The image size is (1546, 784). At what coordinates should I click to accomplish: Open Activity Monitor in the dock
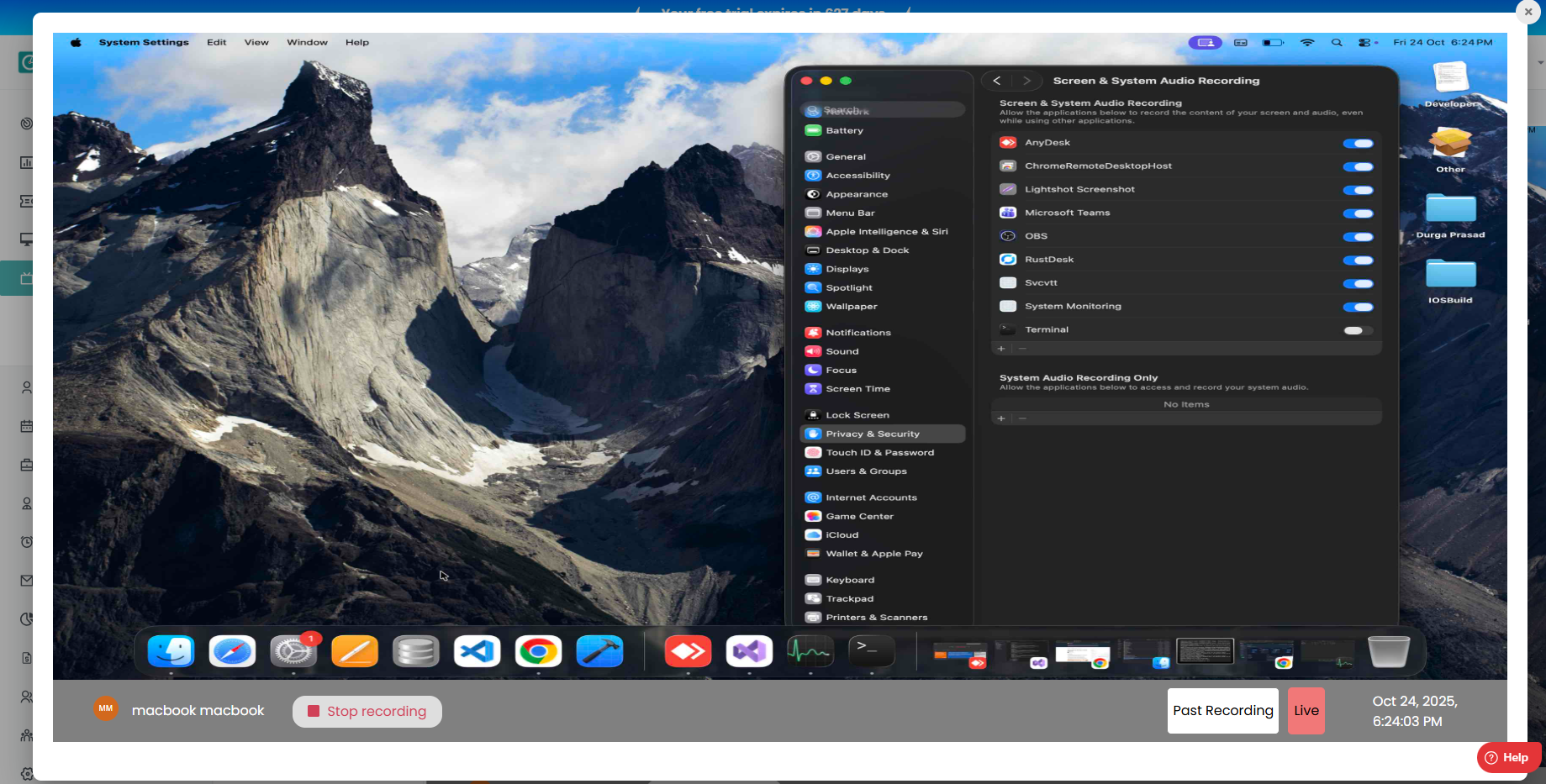point(810,651)
